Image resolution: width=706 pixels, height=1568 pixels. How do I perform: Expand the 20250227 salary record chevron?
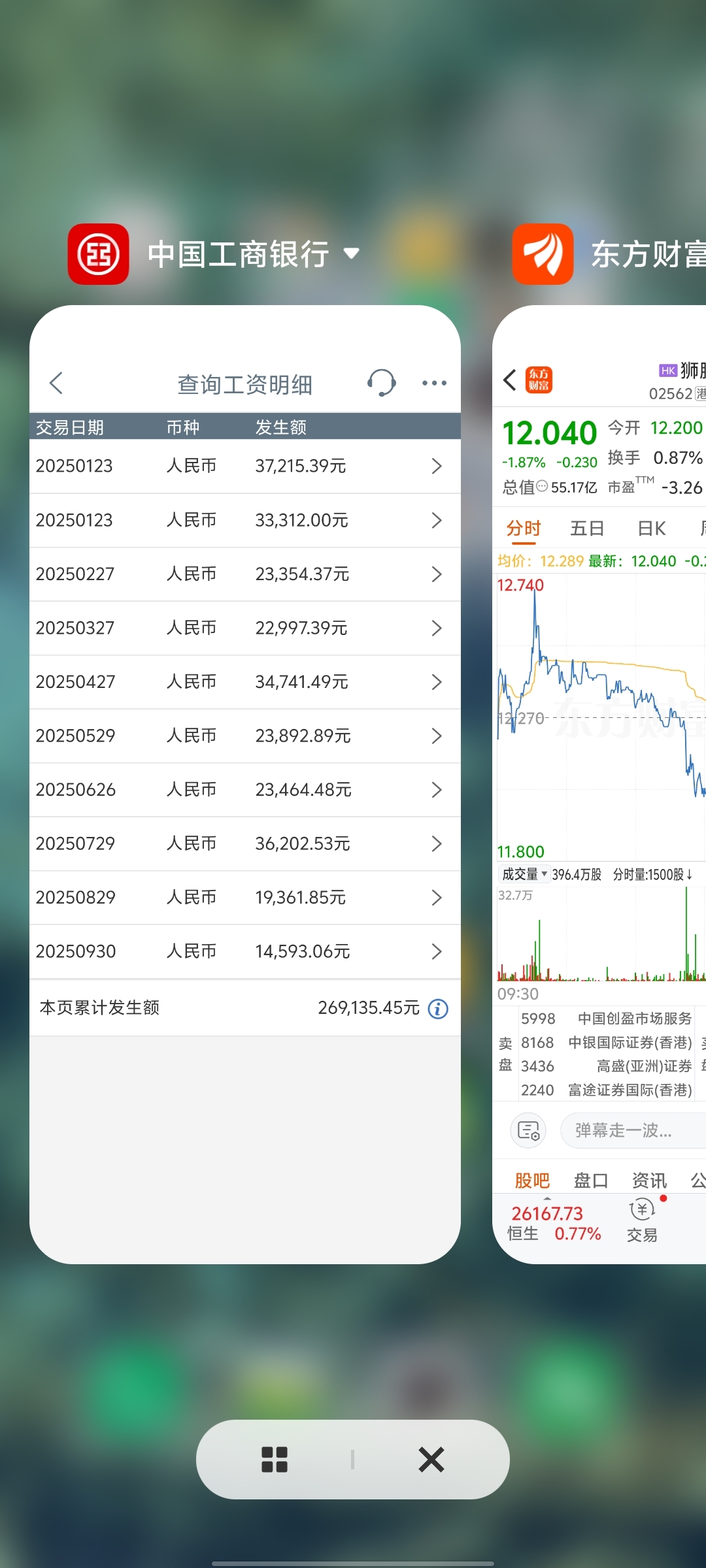coord(437,574)
